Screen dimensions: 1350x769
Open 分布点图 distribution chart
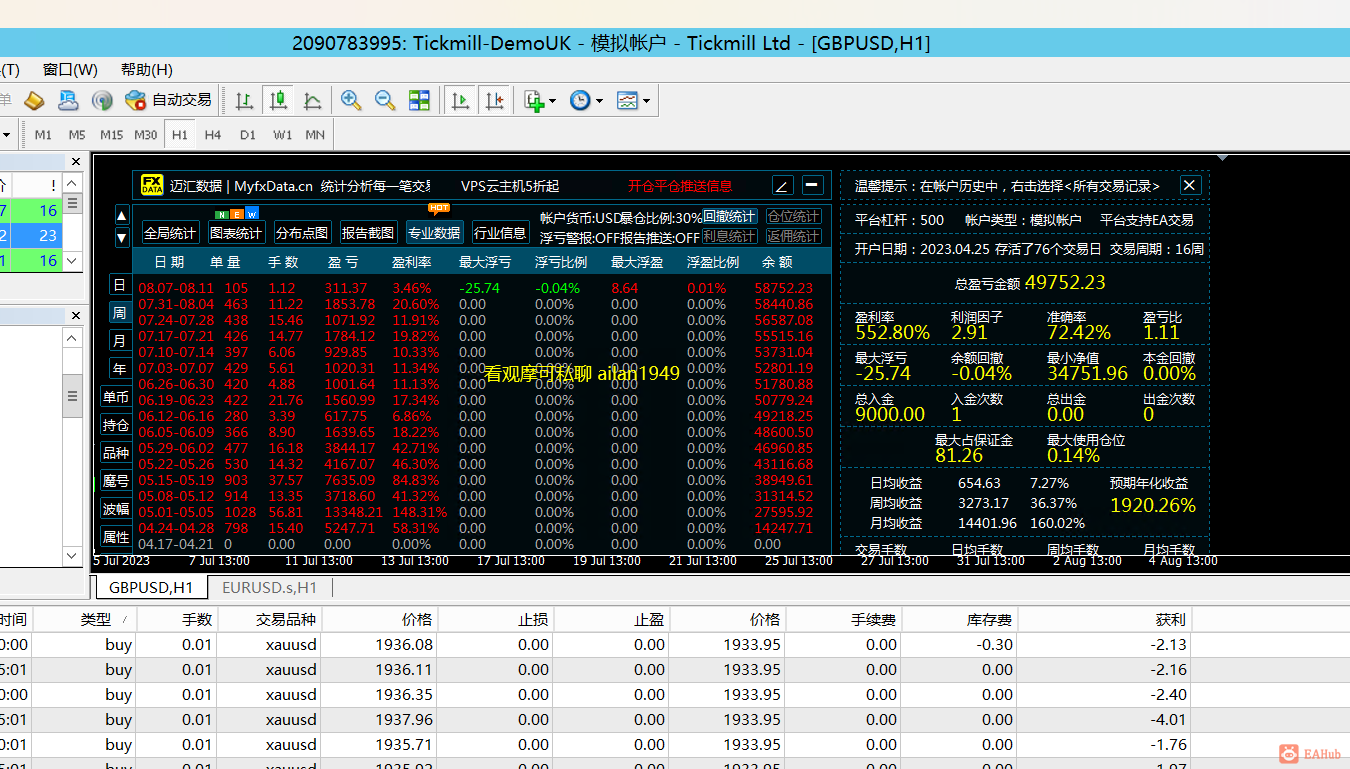coord(302,233)
